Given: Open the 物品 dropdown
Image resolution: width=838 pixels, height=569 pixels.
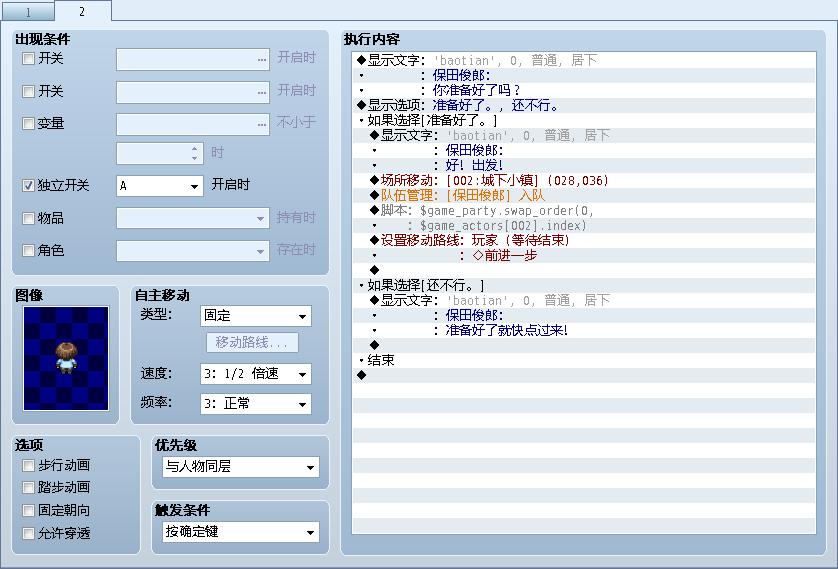Looking at the screenshot, I should (193, 218).
